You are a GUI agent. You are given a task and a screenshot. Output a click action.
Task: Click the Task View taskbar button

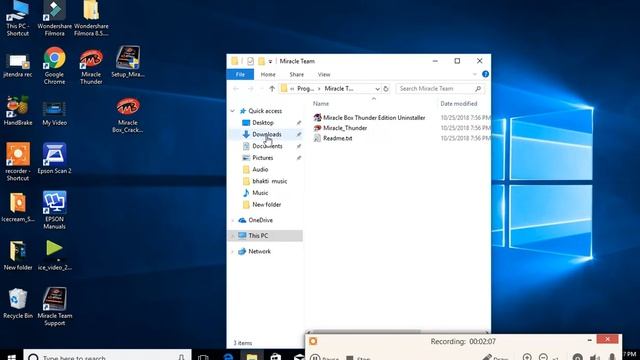203,357
